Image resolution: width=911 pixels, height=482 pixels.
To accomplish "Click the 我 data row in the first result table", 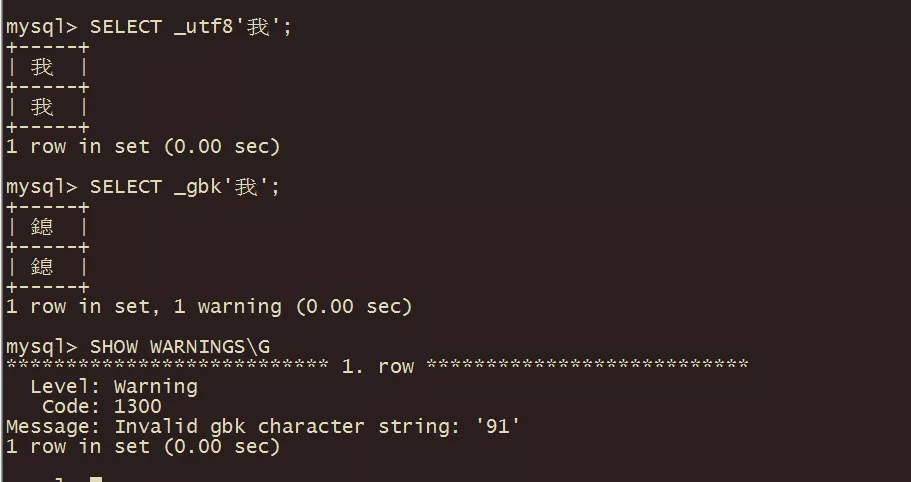I will pos(43,107).
